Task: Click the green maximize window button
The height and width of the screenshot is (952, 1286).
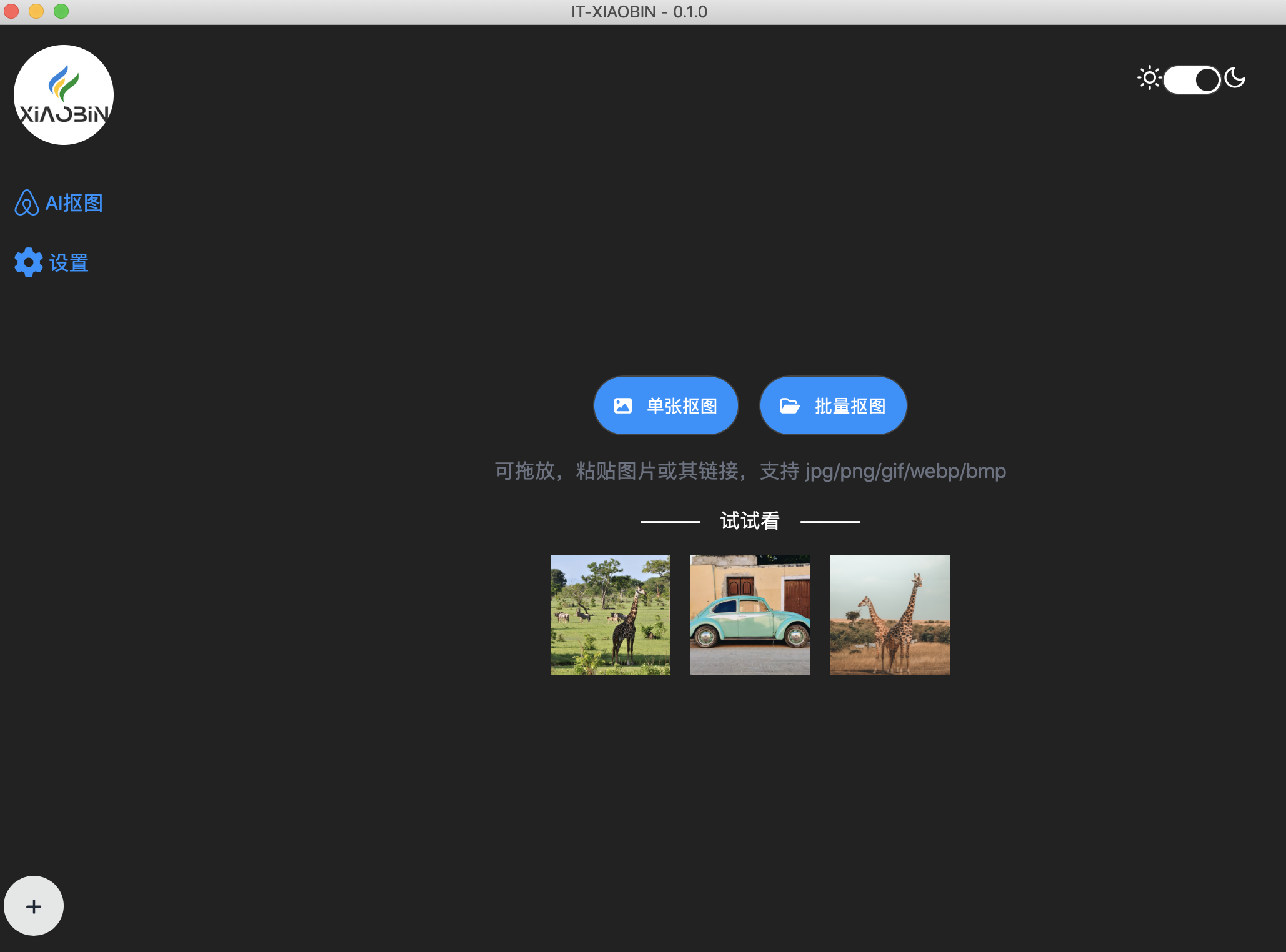Action: click(x=61, y=11)
